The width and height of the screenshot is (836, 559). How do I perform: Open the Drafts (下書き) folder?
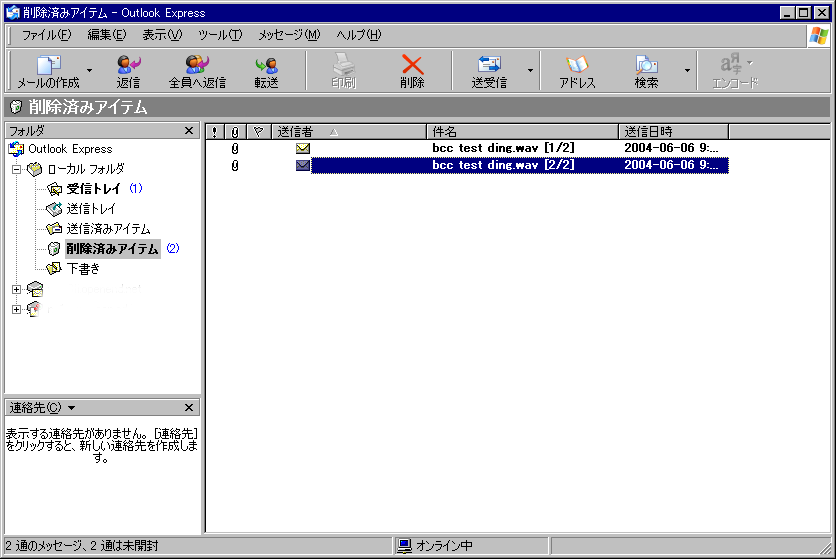click(83, 269)
